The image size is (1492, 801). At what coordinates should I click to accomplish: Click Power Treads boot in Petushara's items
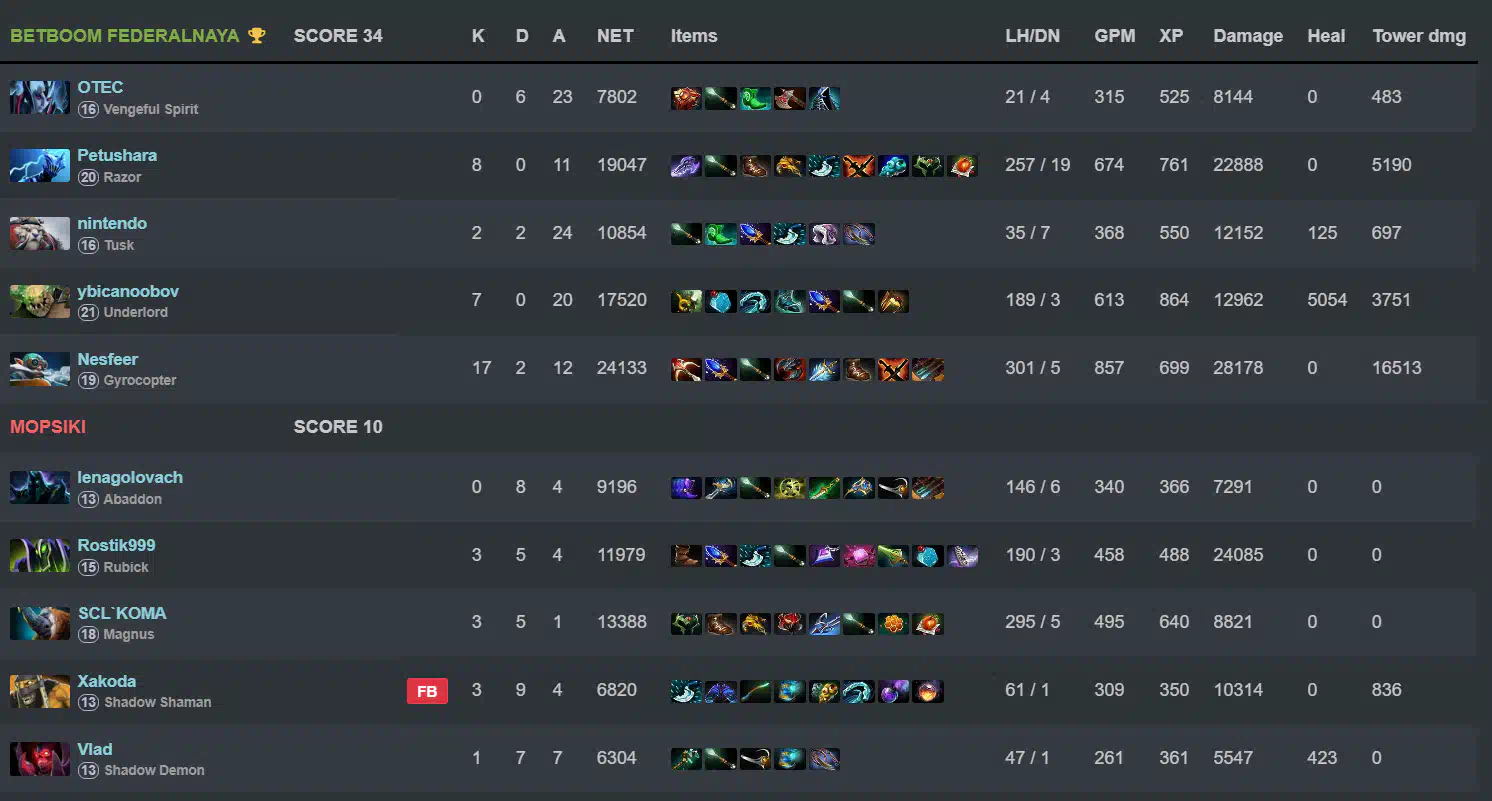coord(755,166)
